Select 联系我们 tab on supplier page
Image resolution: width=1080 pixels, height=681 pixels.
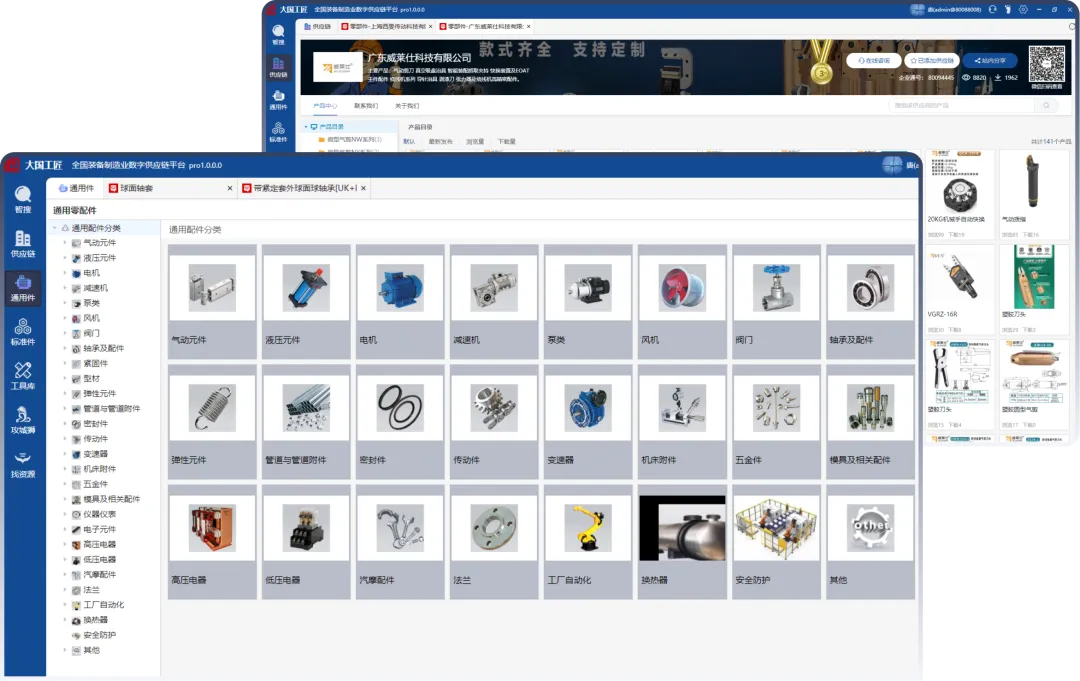(x=366, y=105)
